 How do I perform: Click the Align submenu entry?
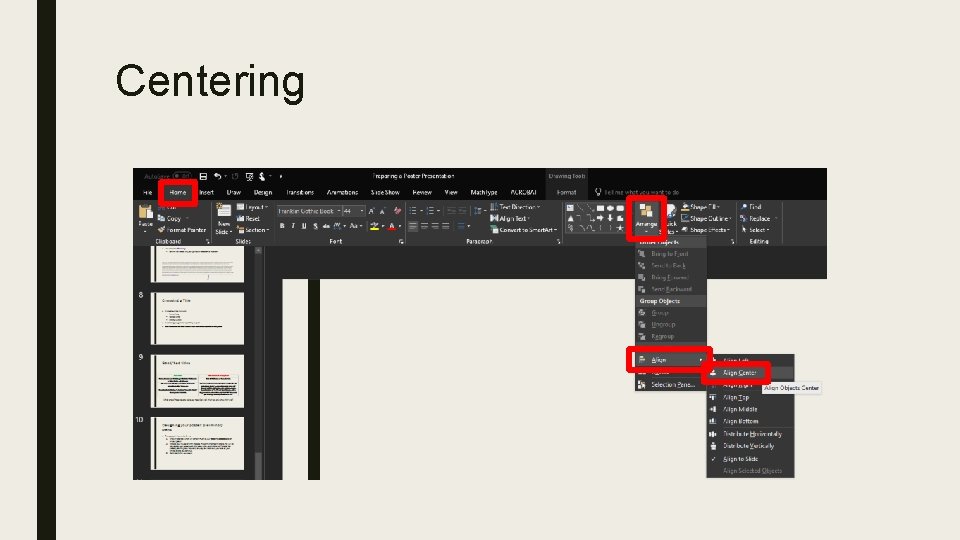click(x=670, y=360)
